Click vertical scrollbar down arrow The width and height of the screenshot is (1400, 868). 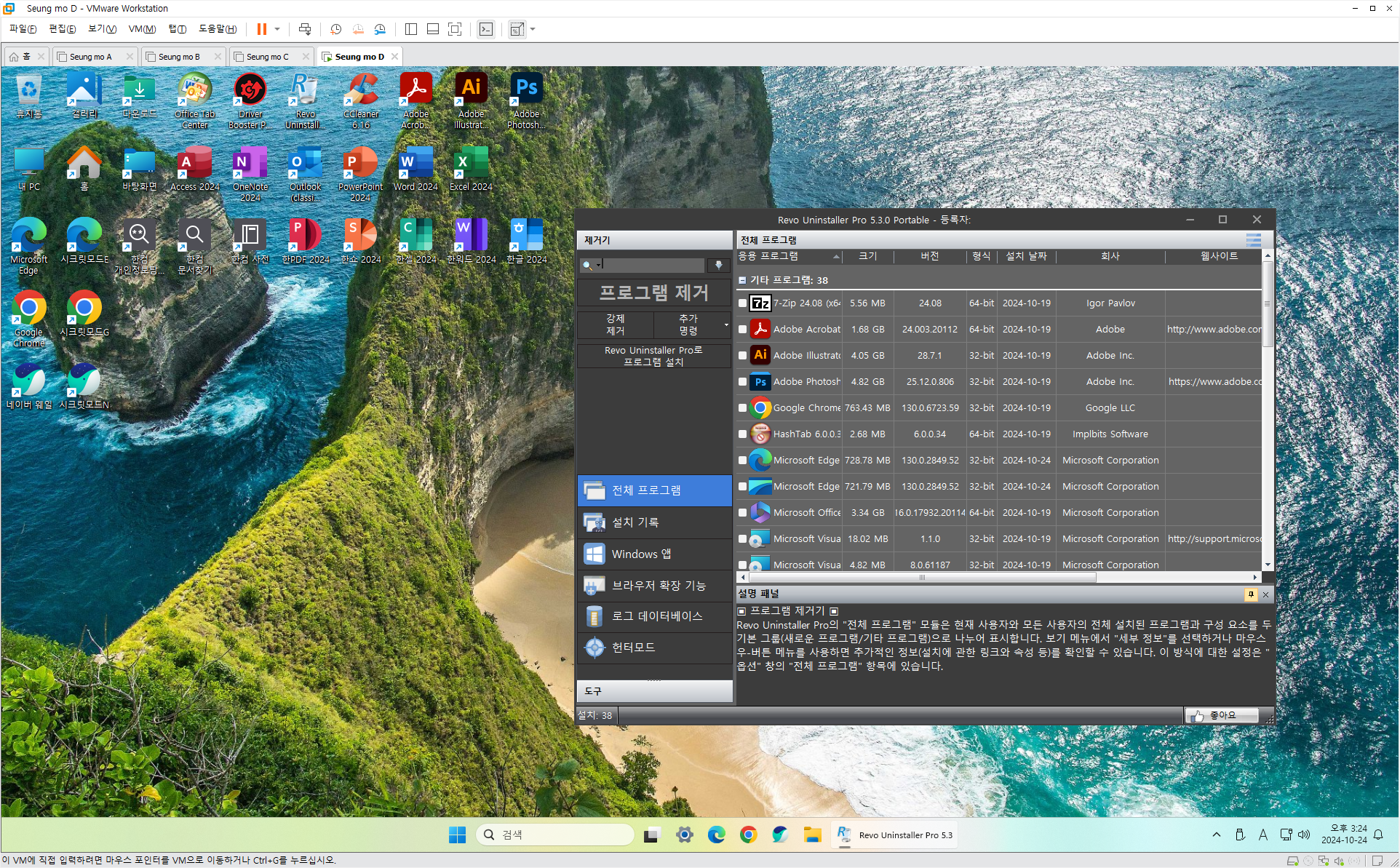coord(1268,565)
